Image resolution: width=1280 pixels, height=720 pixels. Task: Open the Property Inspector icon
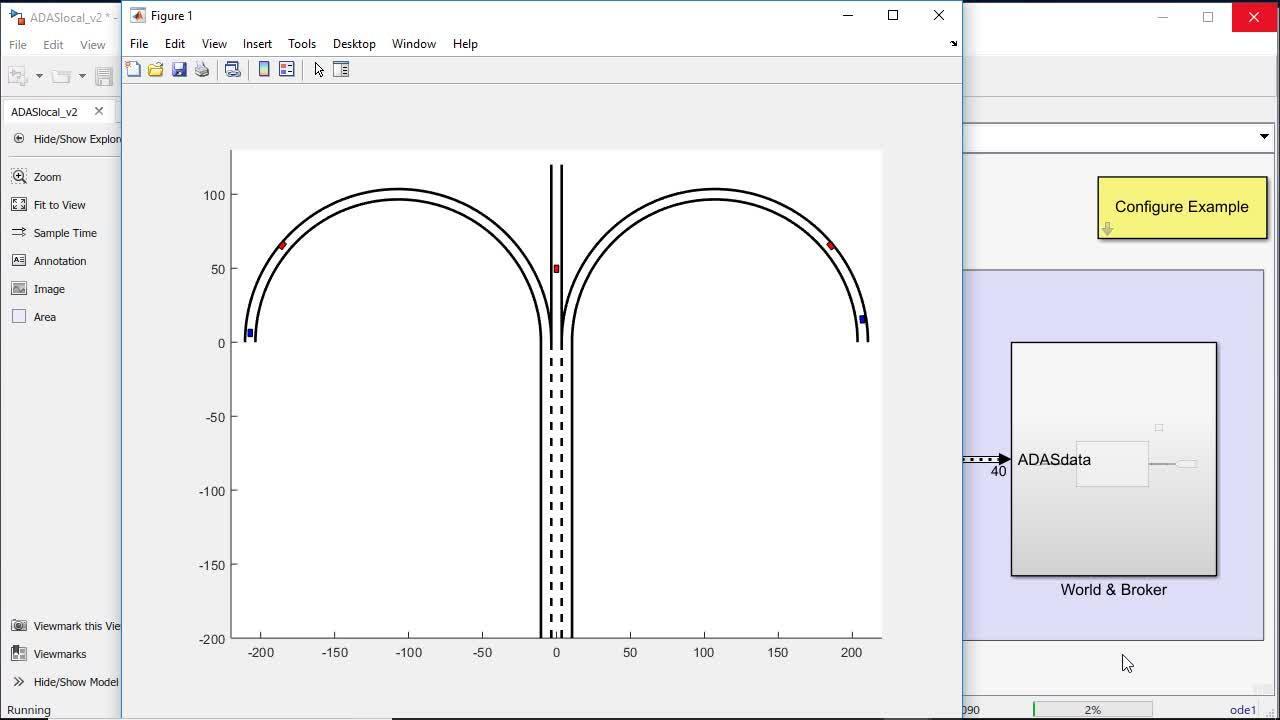[x=341, y=69]
